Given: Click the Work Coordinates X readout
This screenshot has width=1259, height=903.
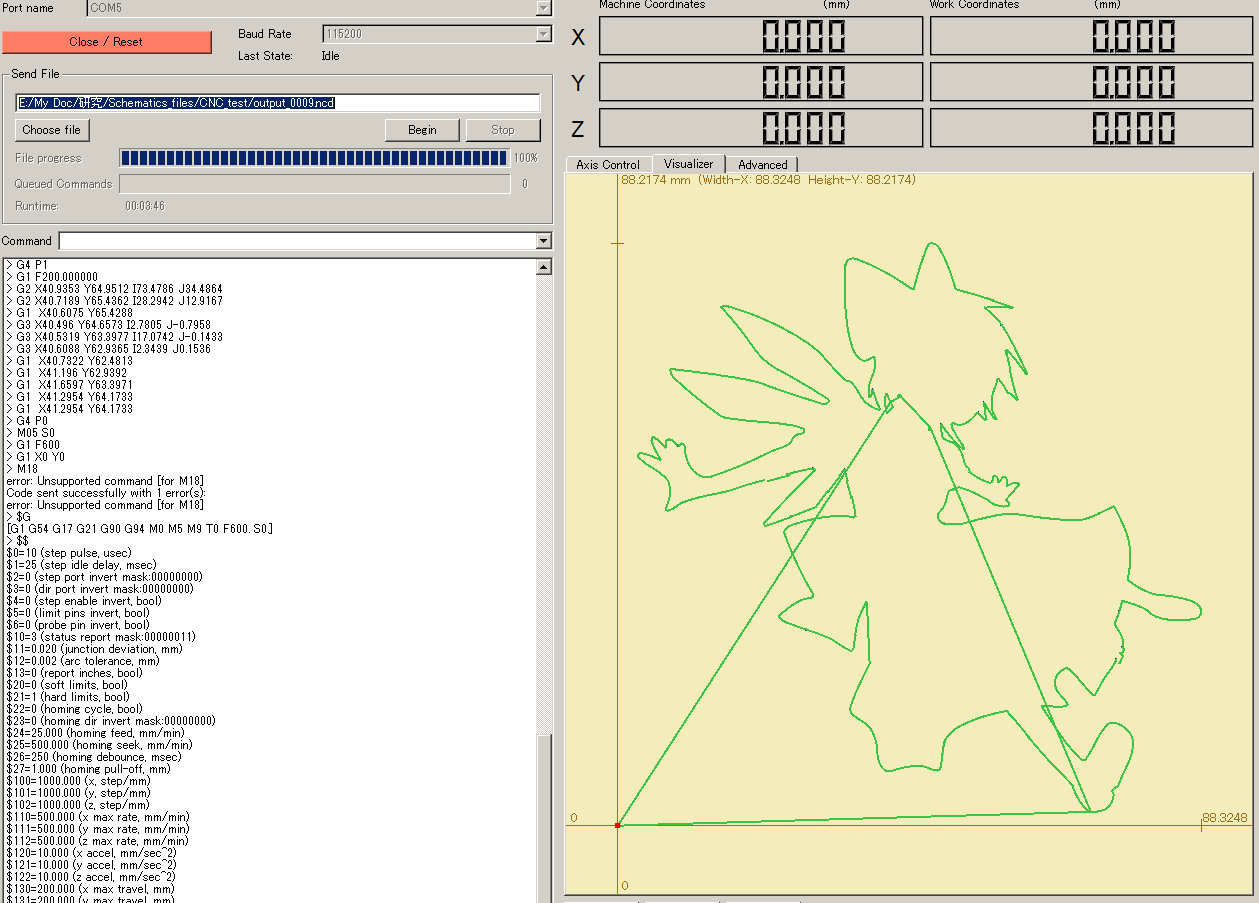Looking at the screenshot, I should click(x=1091, y=36).
